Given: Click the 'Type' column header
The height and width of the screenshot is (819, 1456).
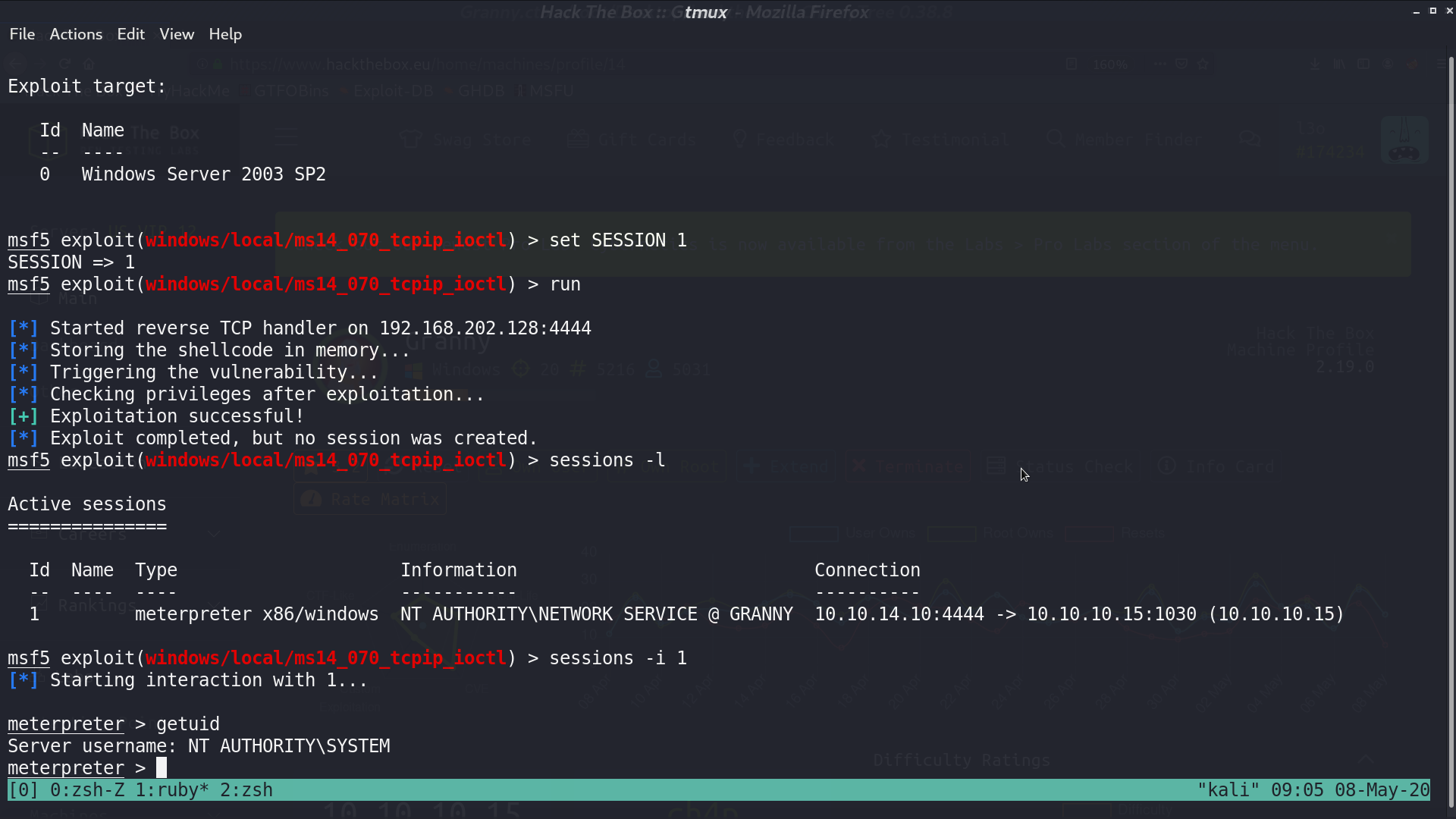Looking at the screenshot, I should 156,570.
